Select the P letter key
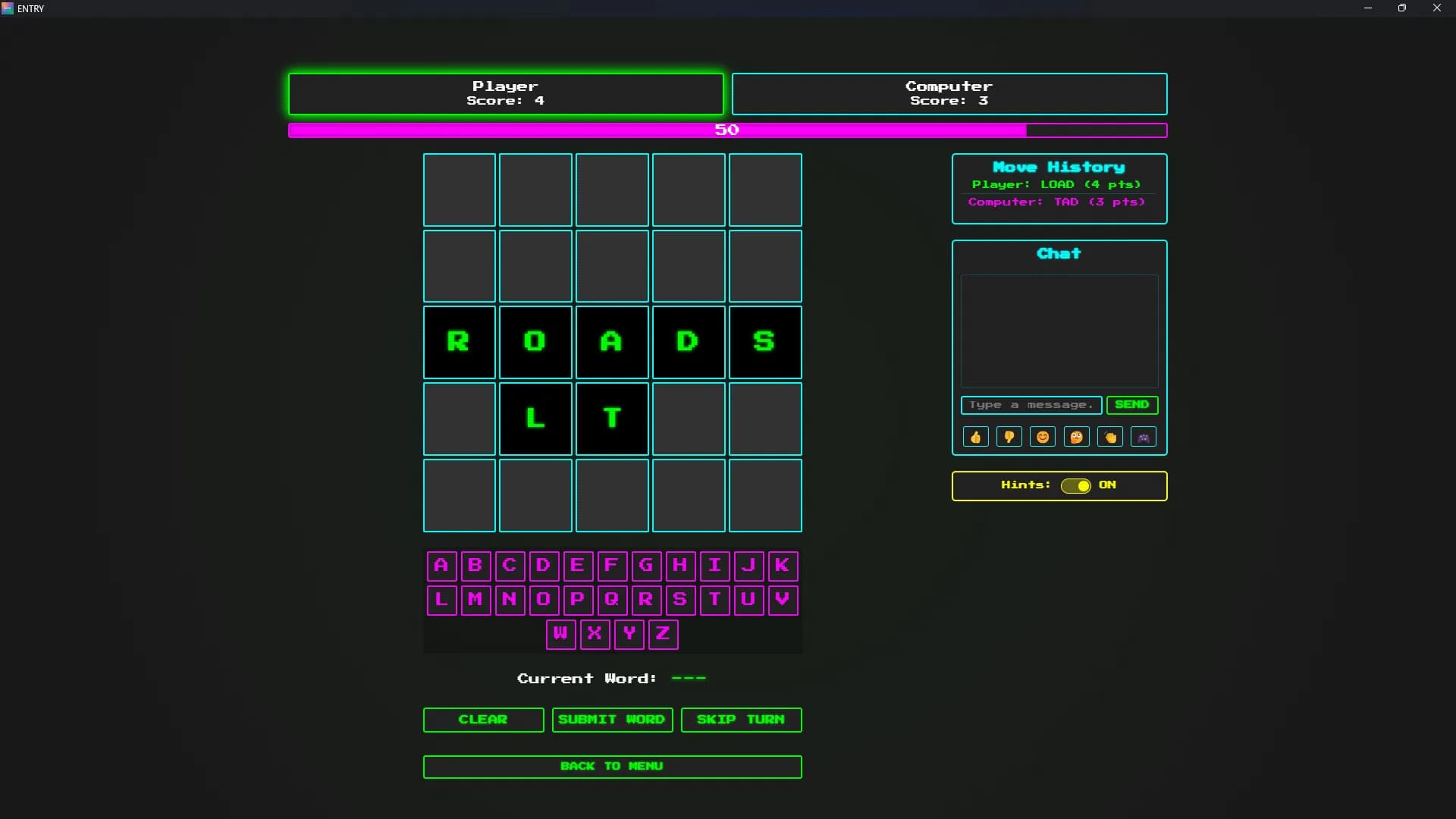Viewport: 1456px width, 819px height. [x=578, y=600]
